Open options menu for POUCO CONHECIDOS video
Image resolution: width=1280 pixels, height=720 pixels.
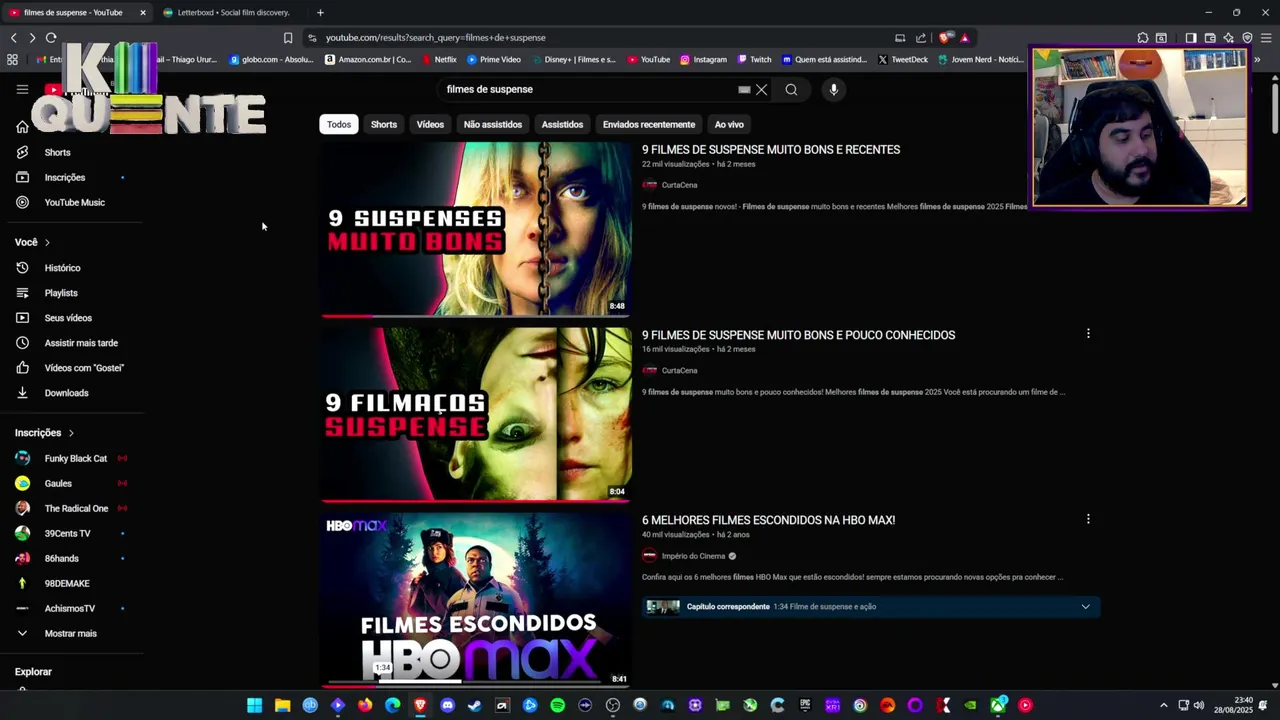tap(1088, 334)
